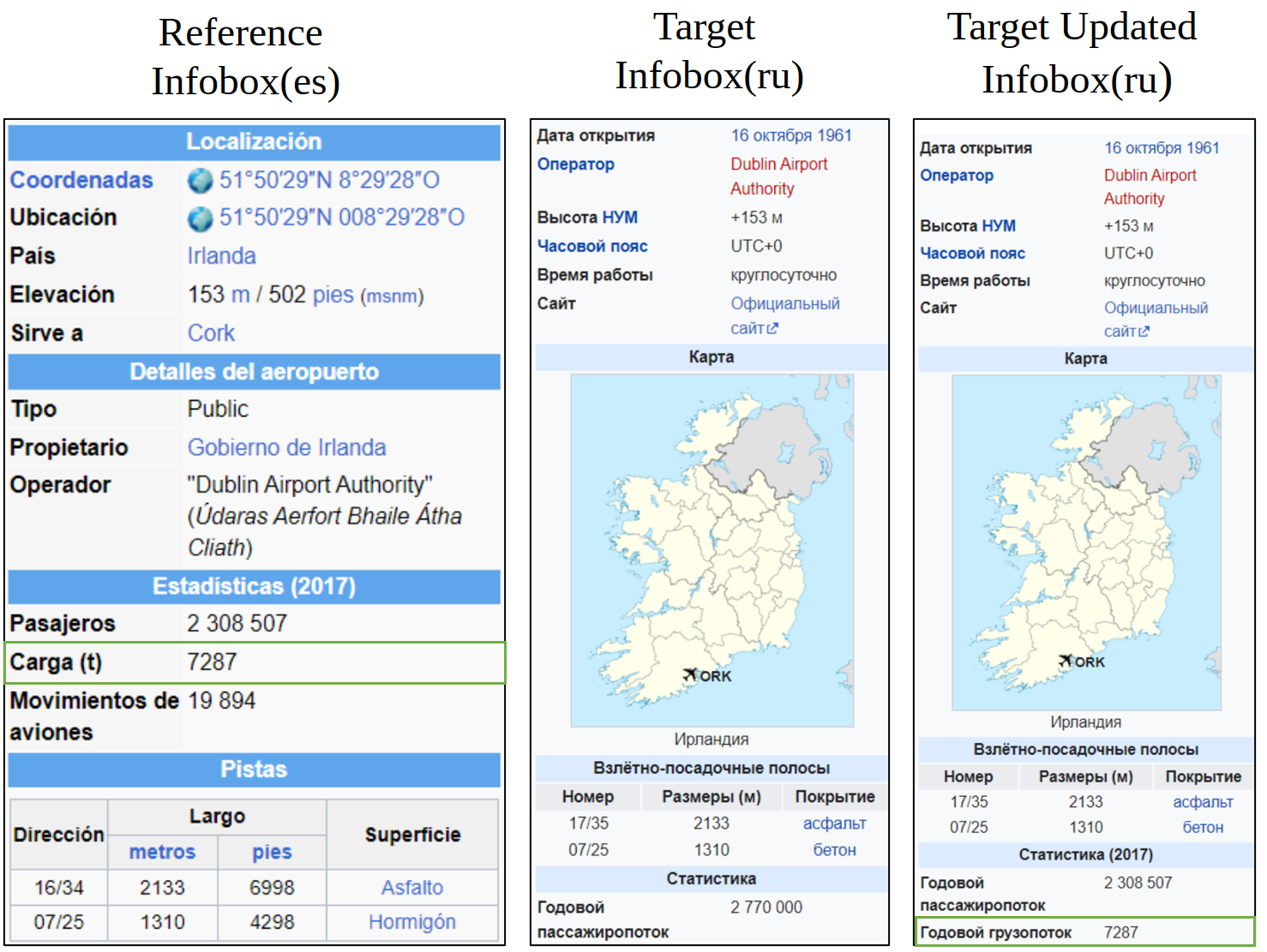Click the Estadísticas (2017) section header
1267x952 pixels.
(x=255, y=586)
